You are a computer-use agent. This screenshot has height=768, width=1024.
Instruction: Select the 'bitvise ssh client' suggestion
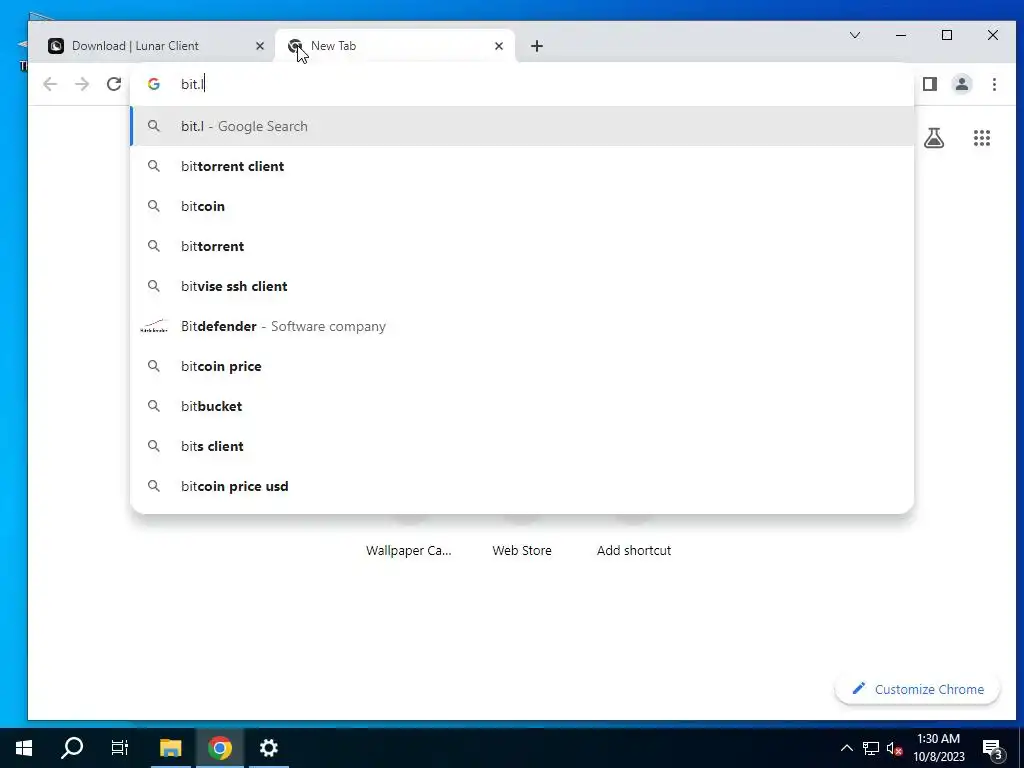pos(522,286)
